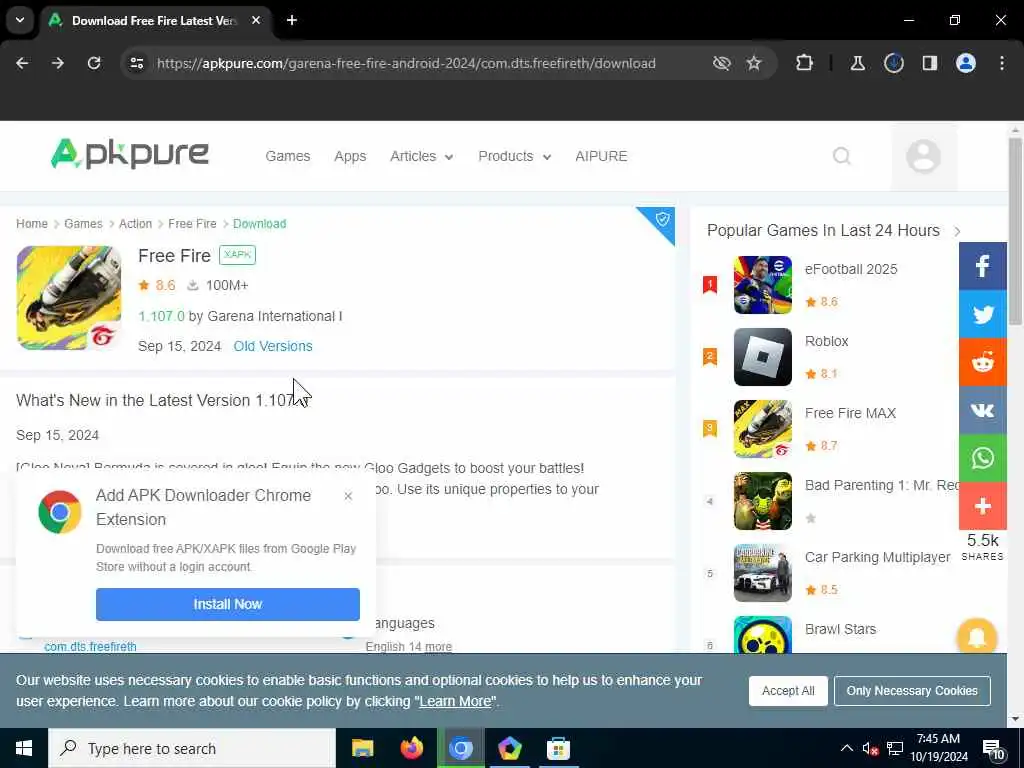1024x768 pixels.
Task: Open the tab search dropdown arrow
Action: click(20, 20)
